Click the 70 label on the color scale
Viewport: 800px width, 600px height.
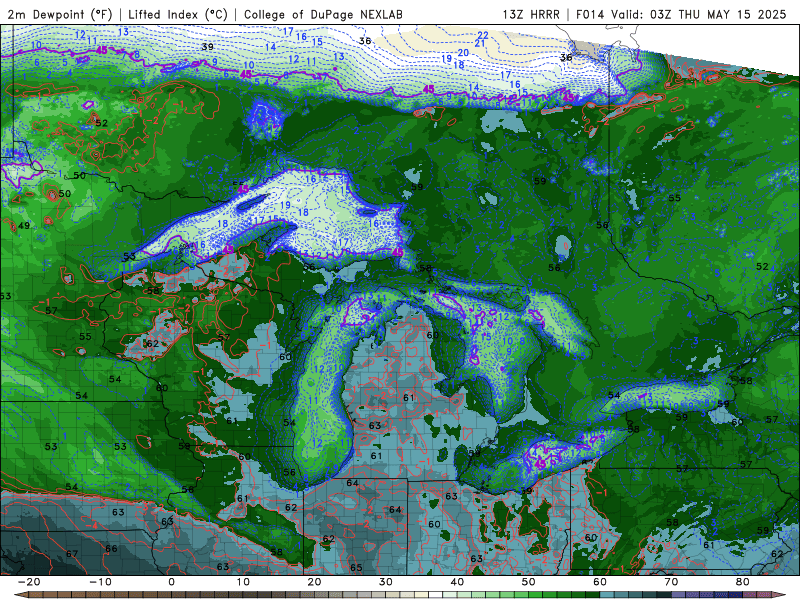point(671,582)
